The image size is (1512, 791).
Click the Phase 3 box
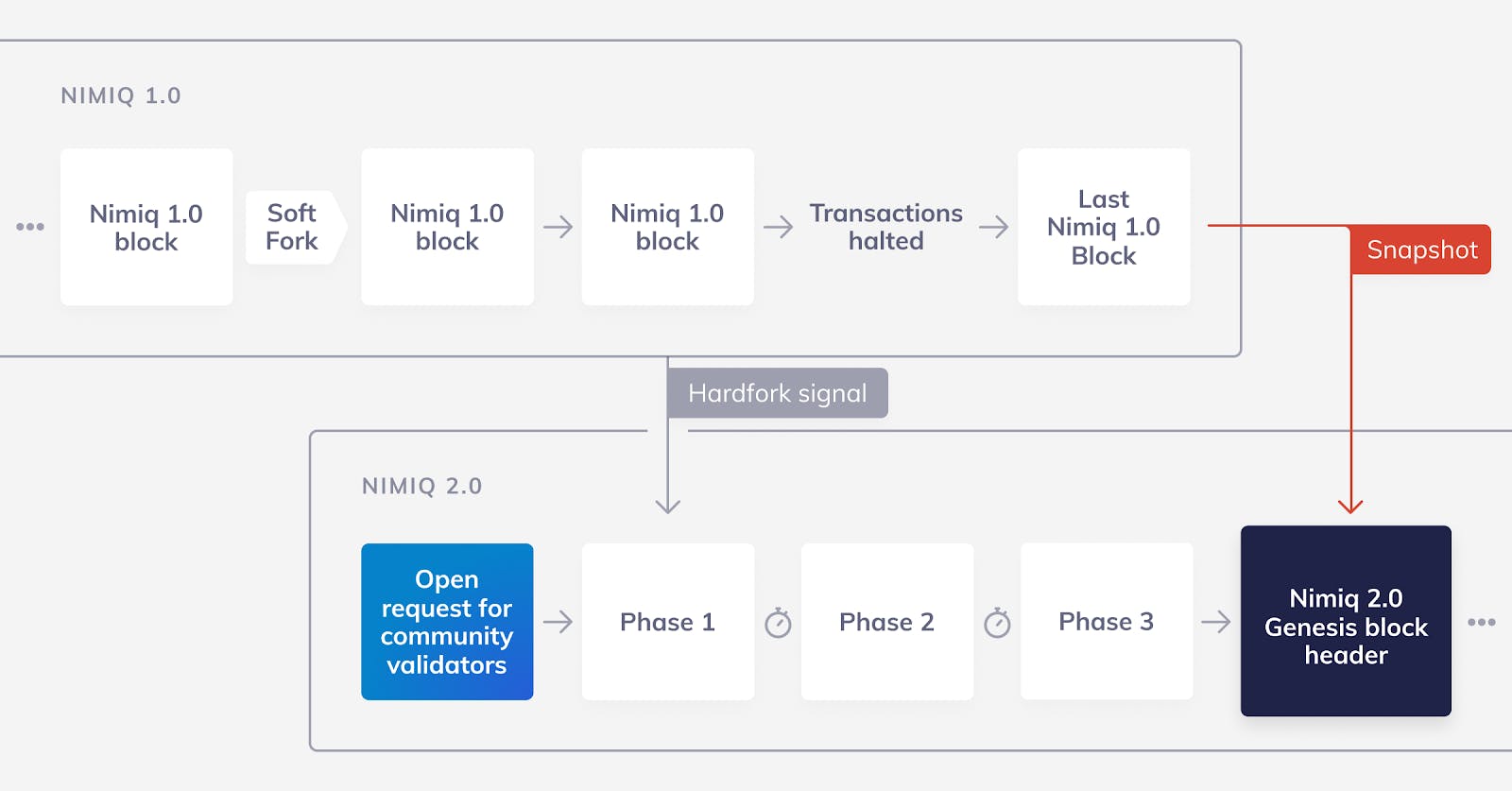tap(1106, 622)
